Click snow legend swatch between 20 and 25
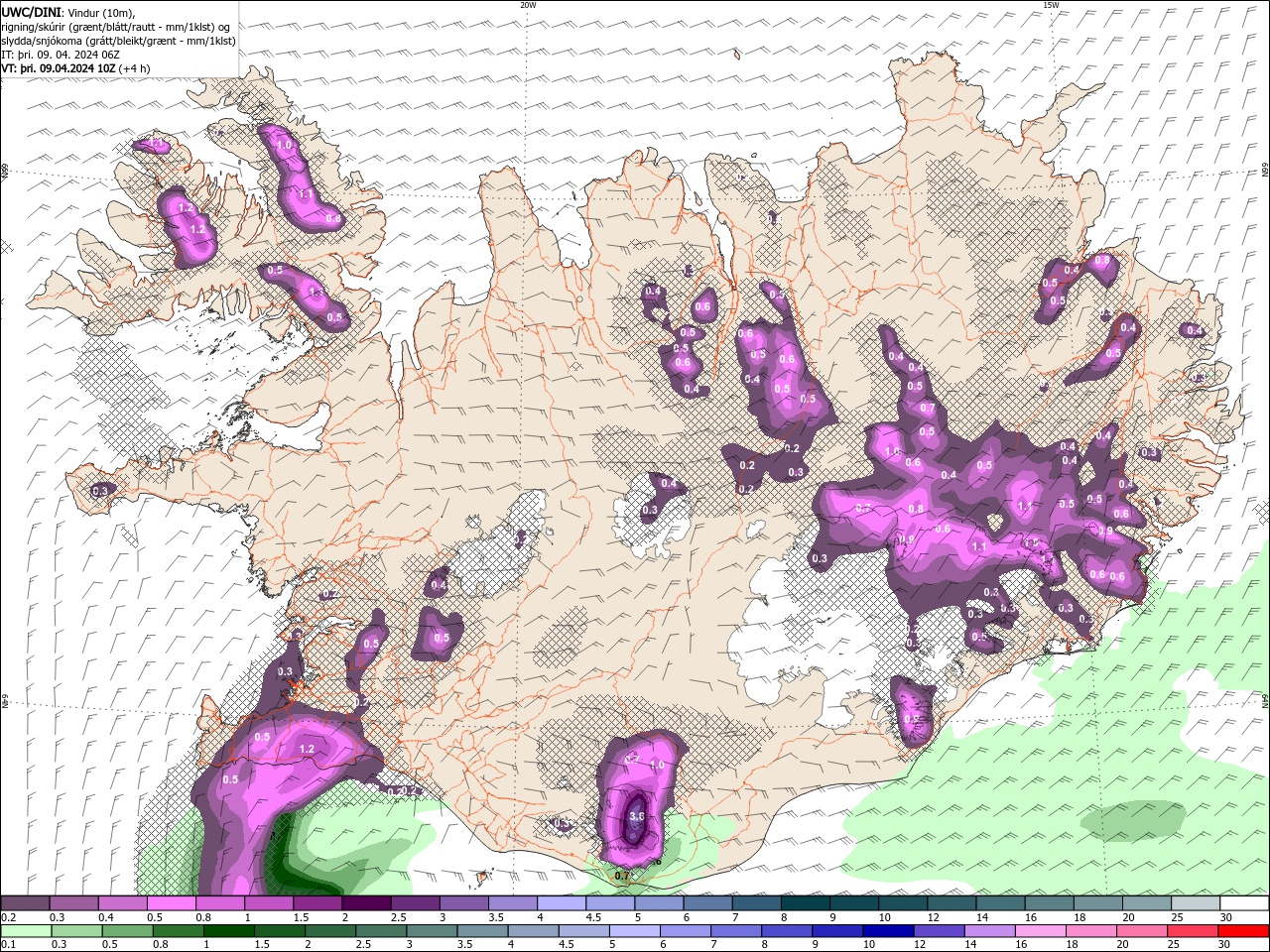 coord(1148,902)
